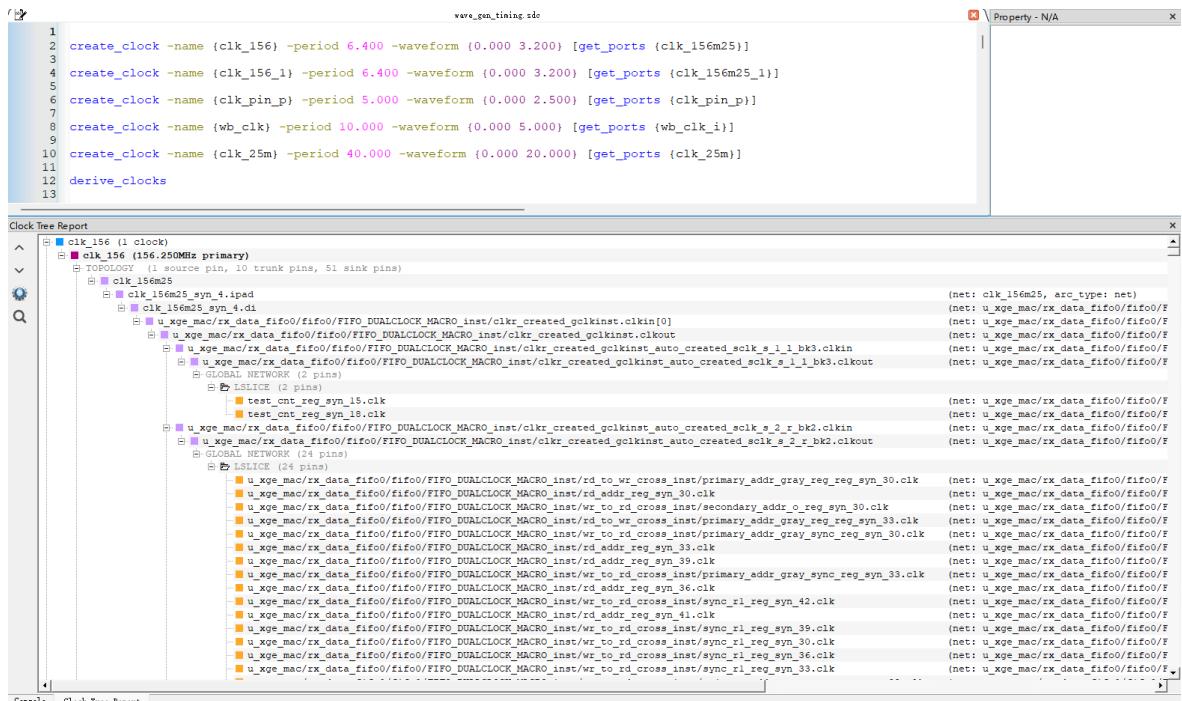Screen dimensions: 1182x701
Task: Collapse the TOPOLOGY node
Action: (76, 268)
